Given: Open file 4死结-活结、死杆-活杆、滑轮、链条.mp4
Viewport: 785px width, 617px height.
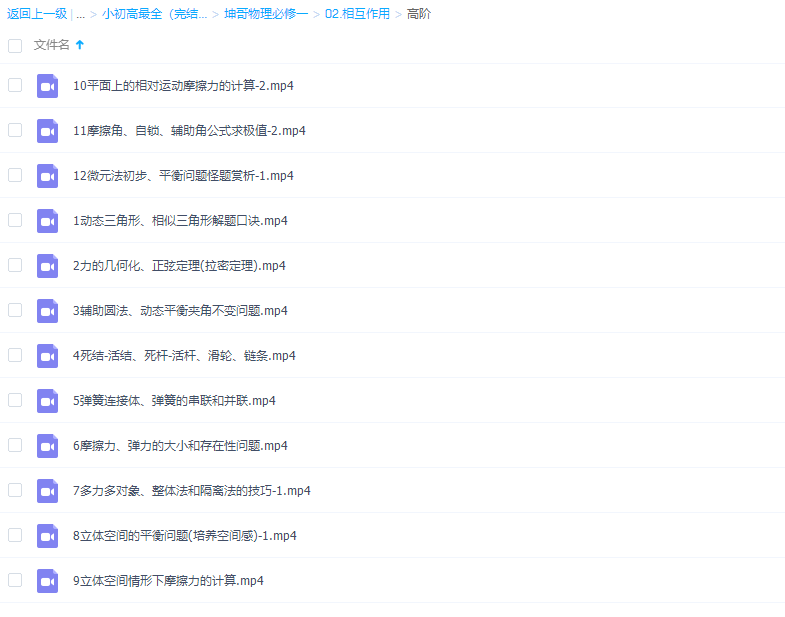Looking at the screenshot, I should tap(184, 356).
